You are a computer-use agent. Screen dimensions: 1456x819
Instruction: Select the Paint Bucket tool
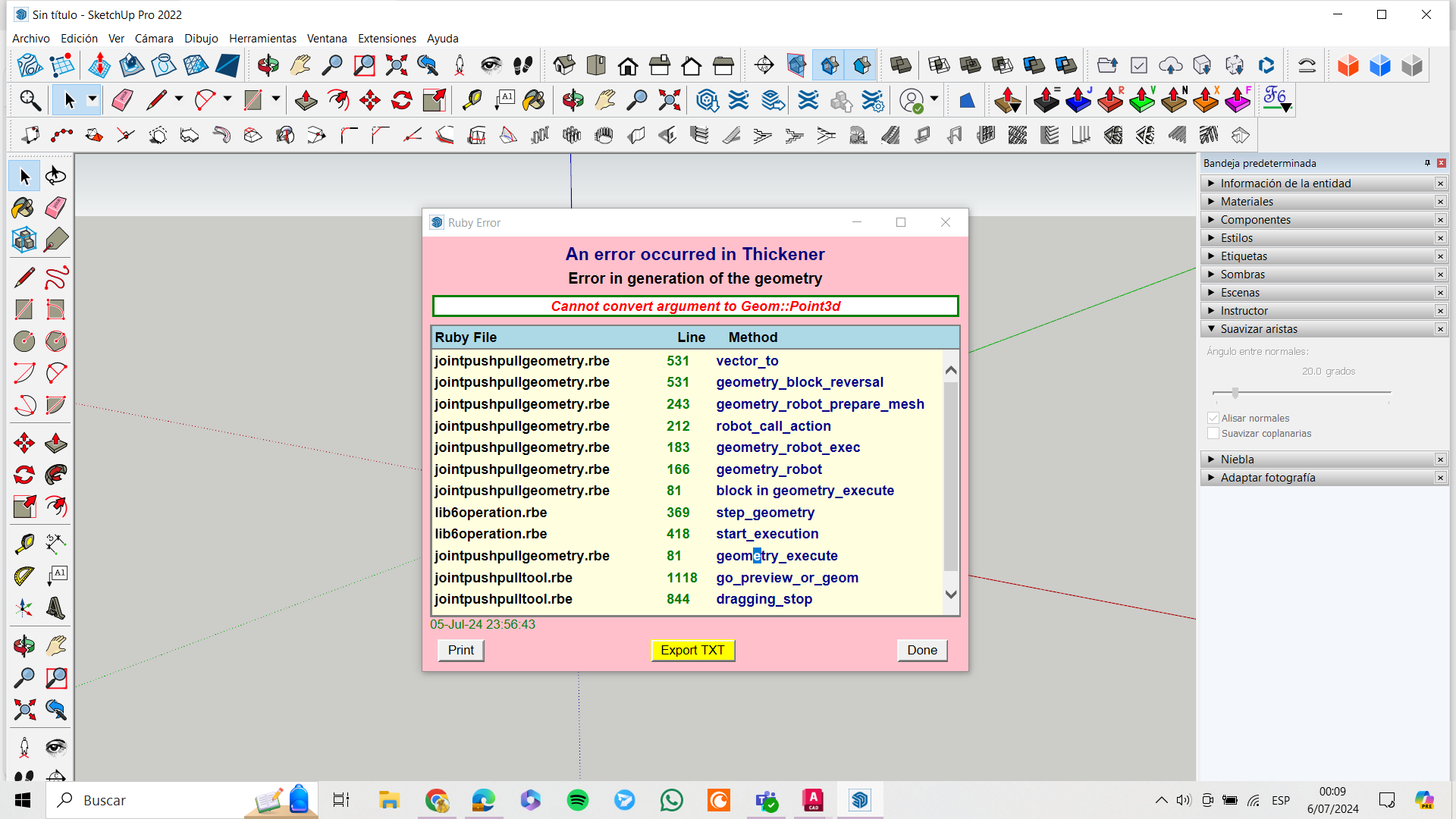[x=24, y=208]
